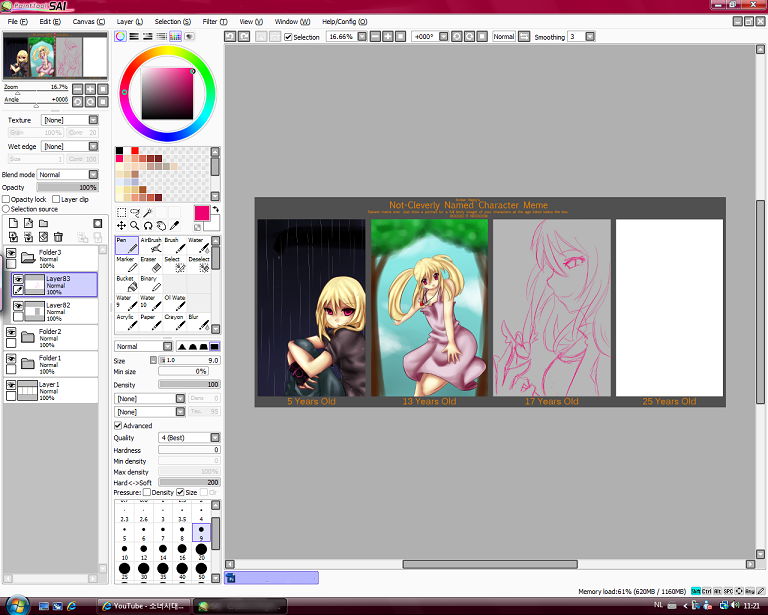Viewport: 768px width, 615px height.
Task: Choose brush size 20 preset
Action: pyautogui.click(x=202, y=552)
